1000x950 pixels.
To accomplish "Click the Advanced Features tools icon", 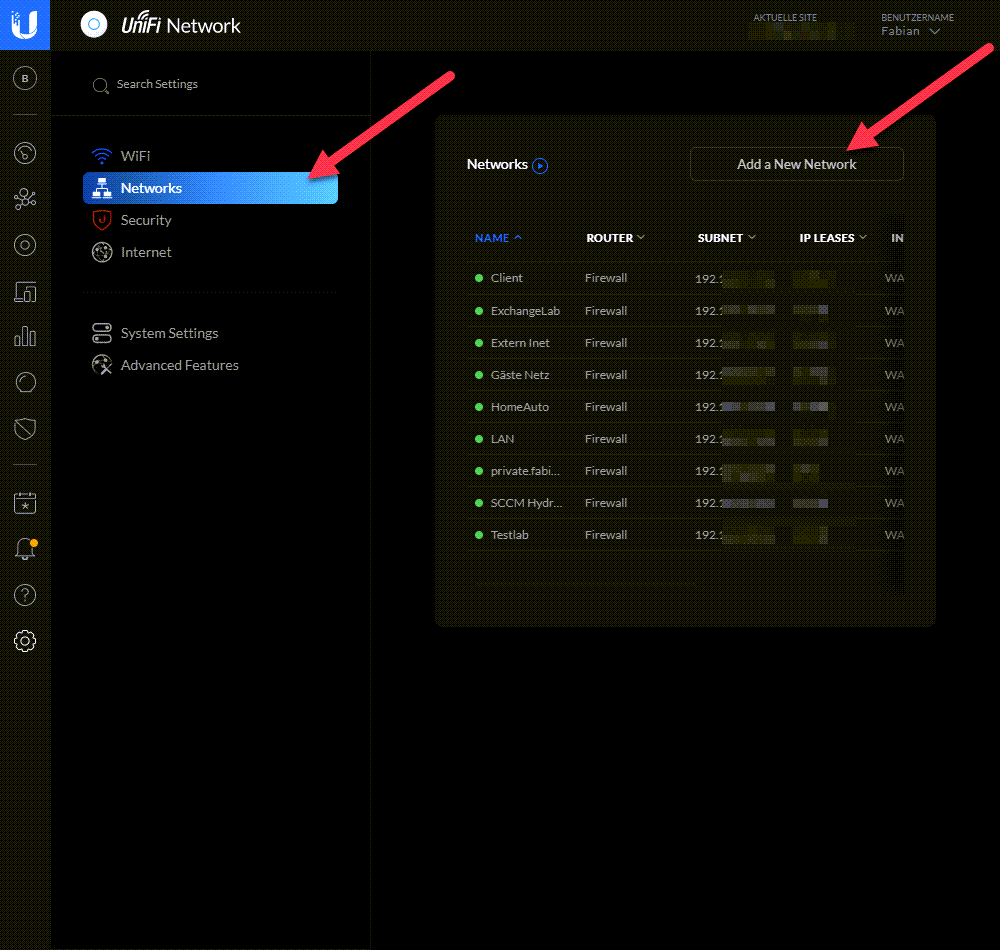I will (x=101, y=365).
